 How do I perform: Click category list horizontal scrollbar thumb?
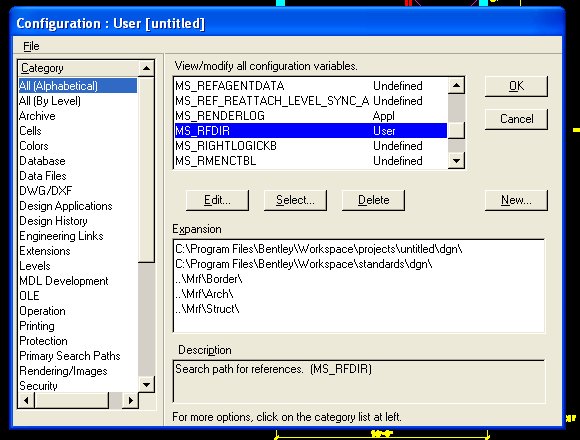click(x=72, y=400)
